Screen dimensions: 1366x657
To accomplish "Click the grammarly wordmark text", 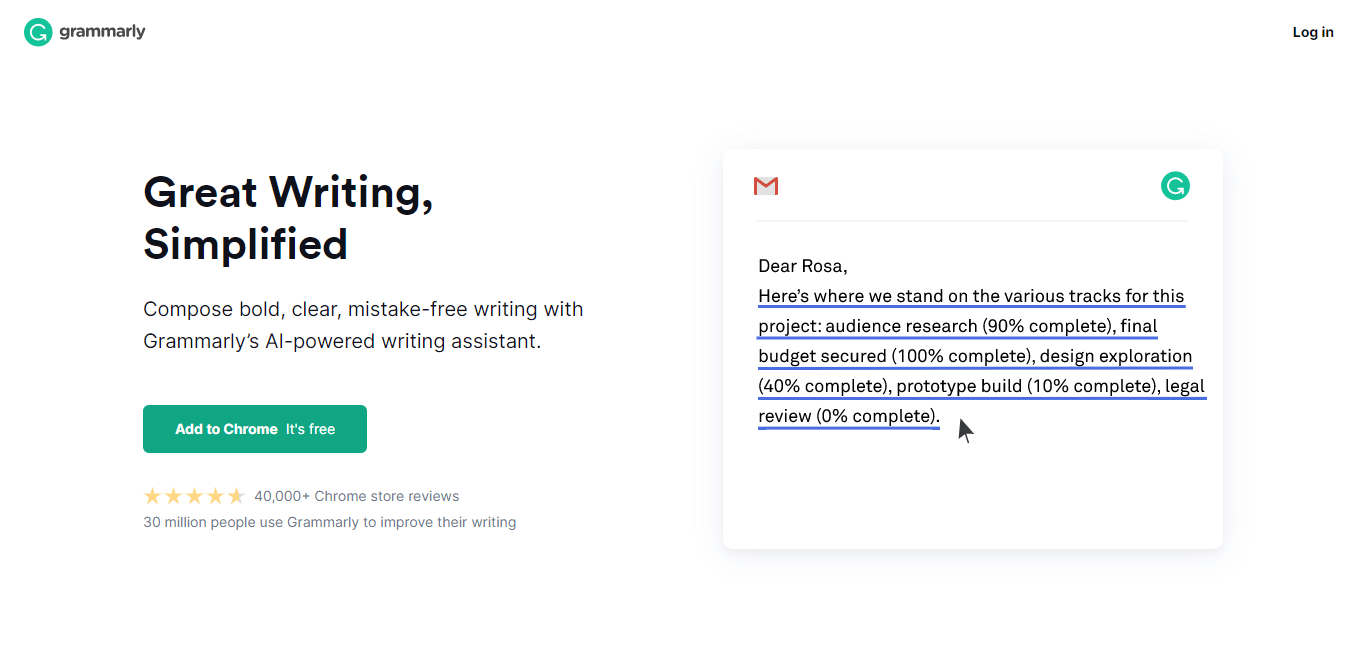I will pos(102,32).
